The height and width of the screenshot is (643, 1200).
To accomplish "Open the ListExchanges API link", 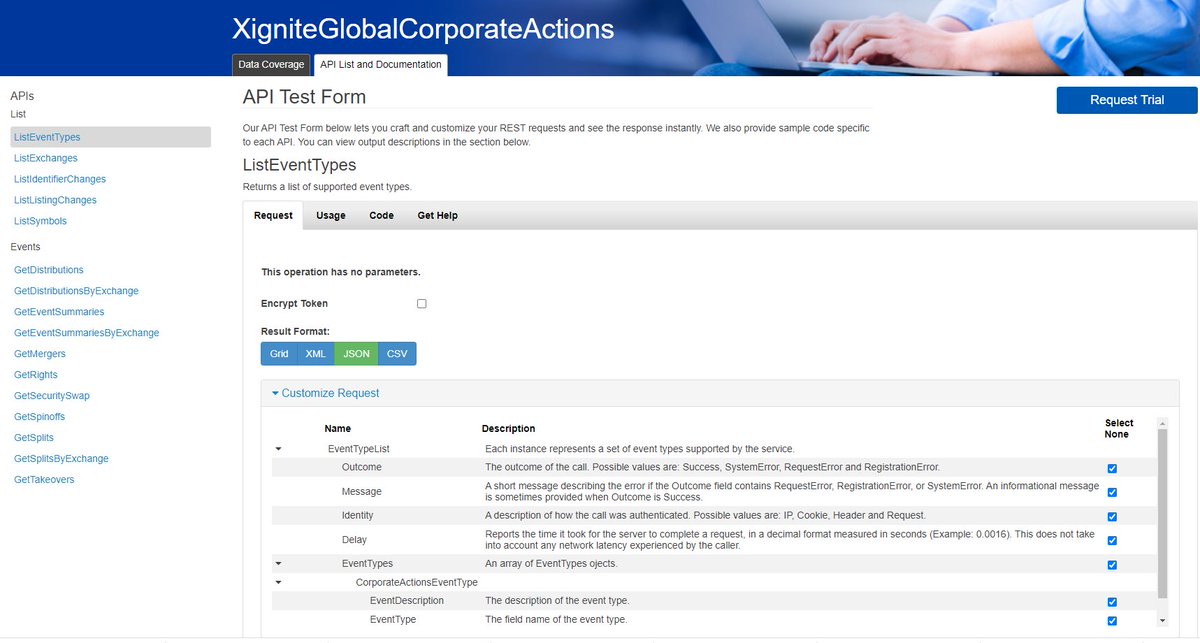I will 46,158.
